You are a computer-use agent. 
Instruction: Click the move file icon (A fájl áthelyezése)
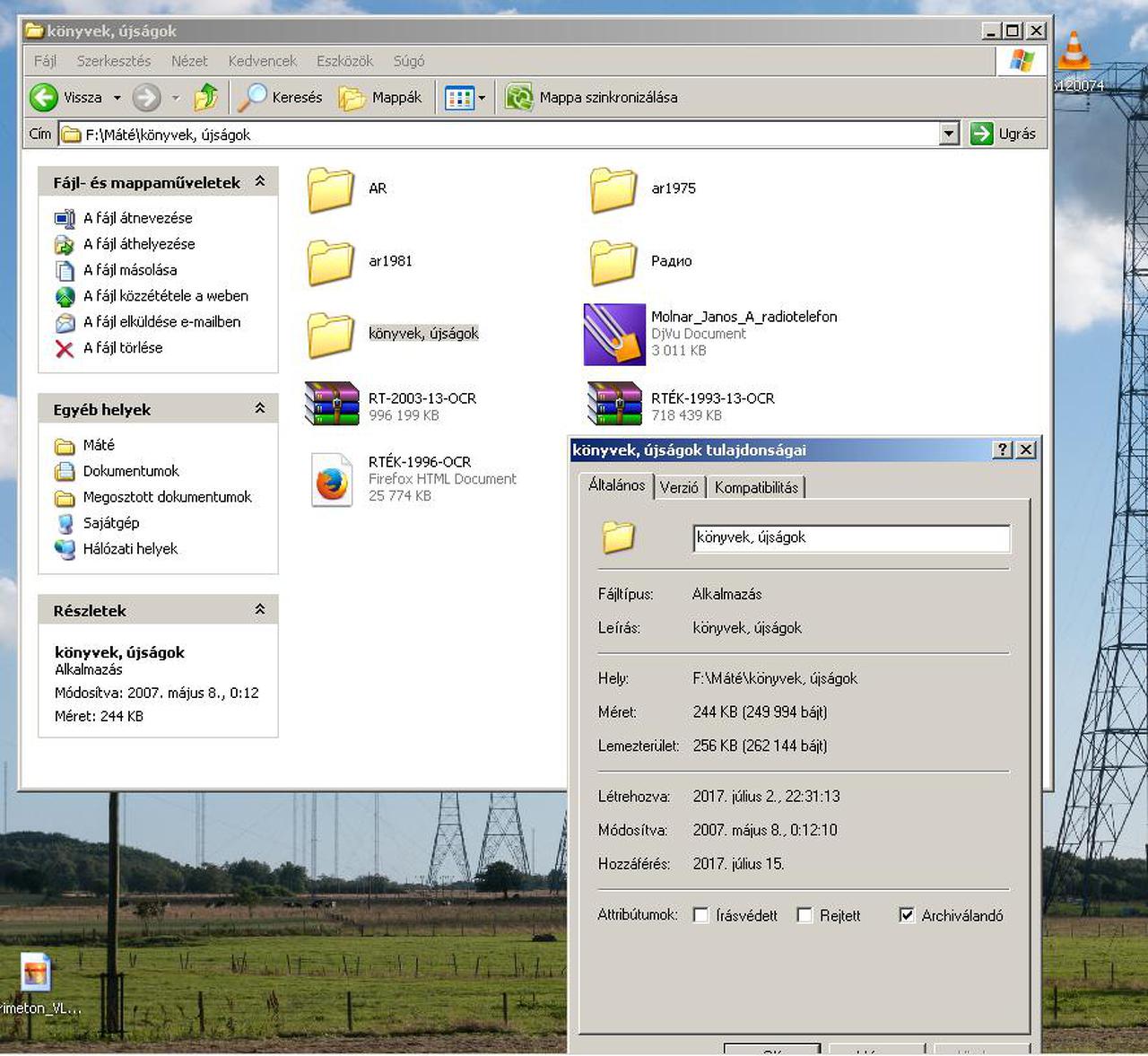coord(65,244)
